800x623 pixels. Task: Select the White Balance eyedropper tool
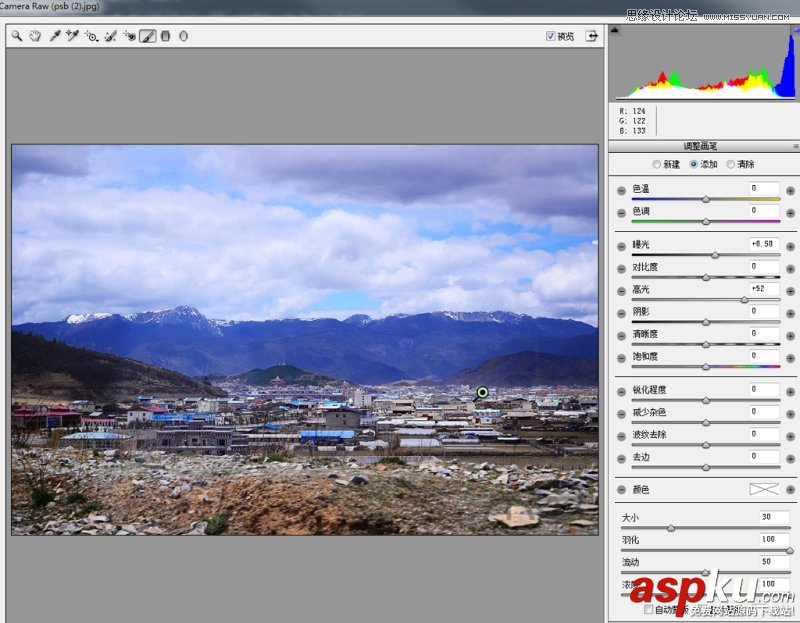click(x=54, y=36)
